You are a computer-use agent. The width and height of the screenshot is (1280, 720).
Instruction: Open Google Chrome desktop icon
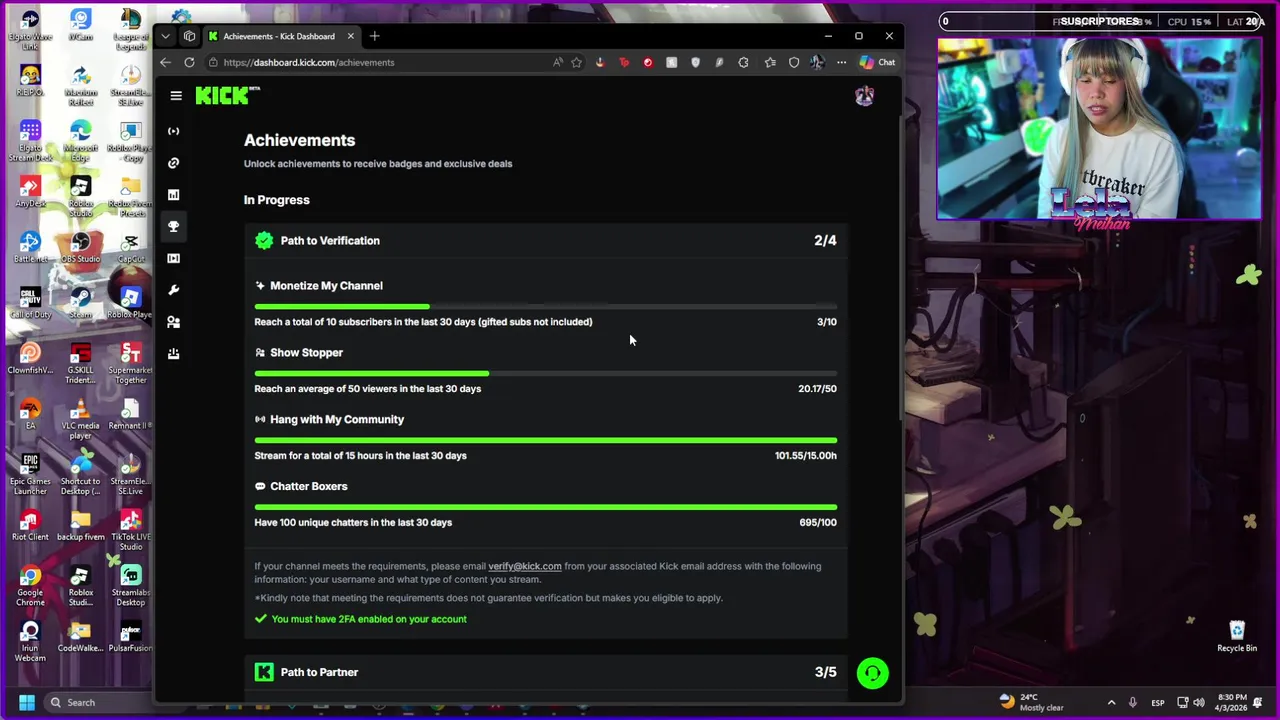pyautogui.click(x=30, y=584)
